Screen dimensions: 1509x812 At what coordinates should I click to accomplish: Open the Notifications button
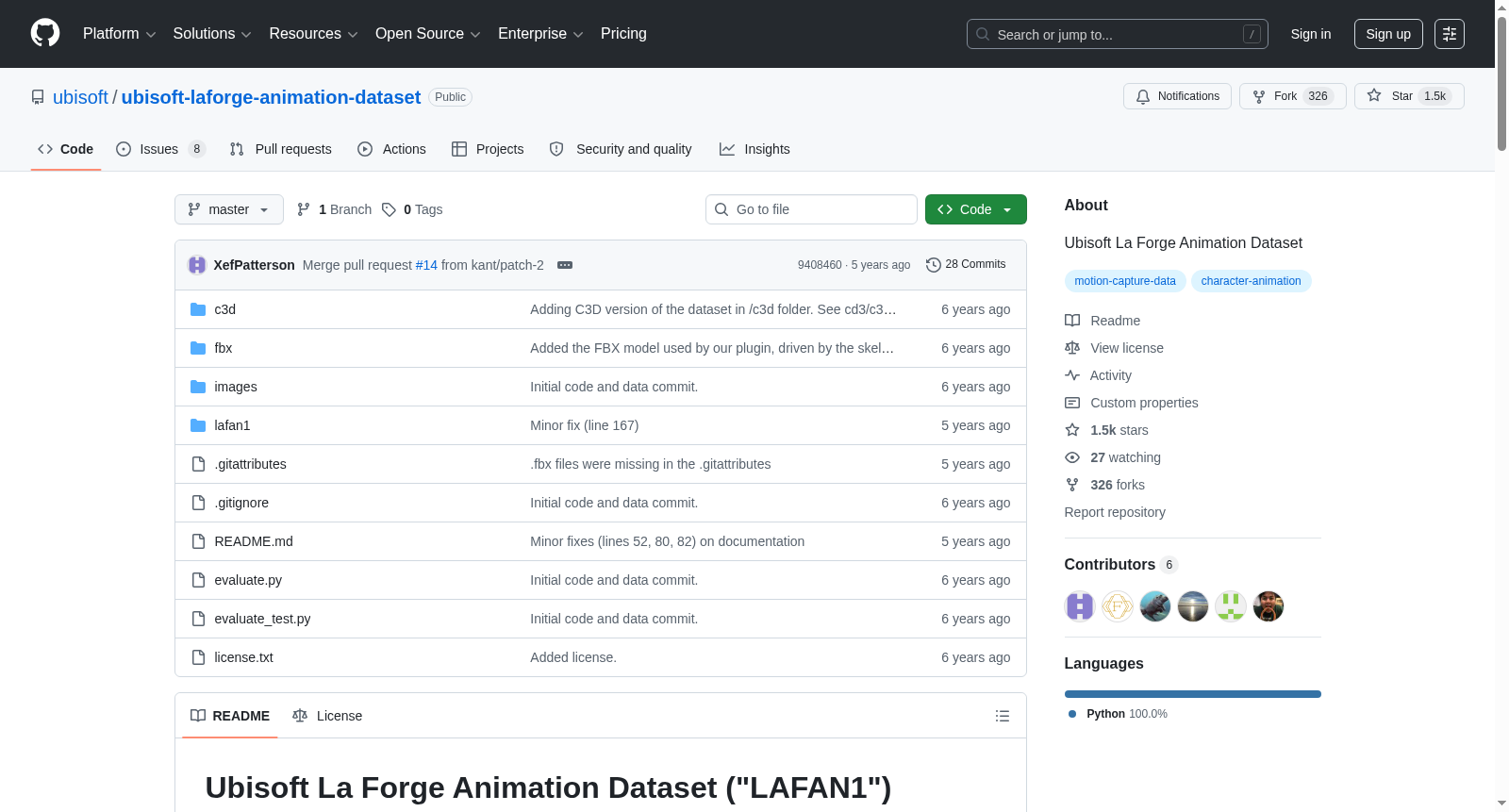(1177, 96)
